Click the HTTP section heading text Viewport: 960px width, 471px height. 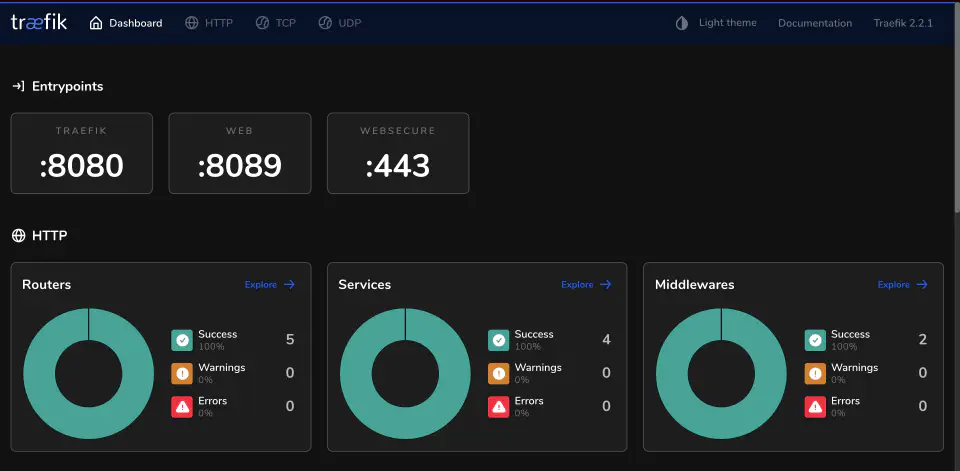(50, 235)
